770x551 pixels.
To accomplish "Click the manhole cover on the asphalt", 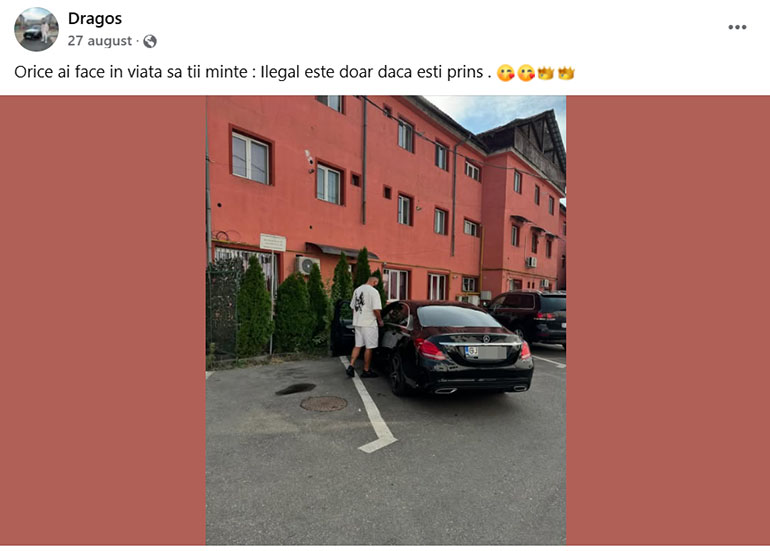I will pyautogui.click(x=324, y=404).
